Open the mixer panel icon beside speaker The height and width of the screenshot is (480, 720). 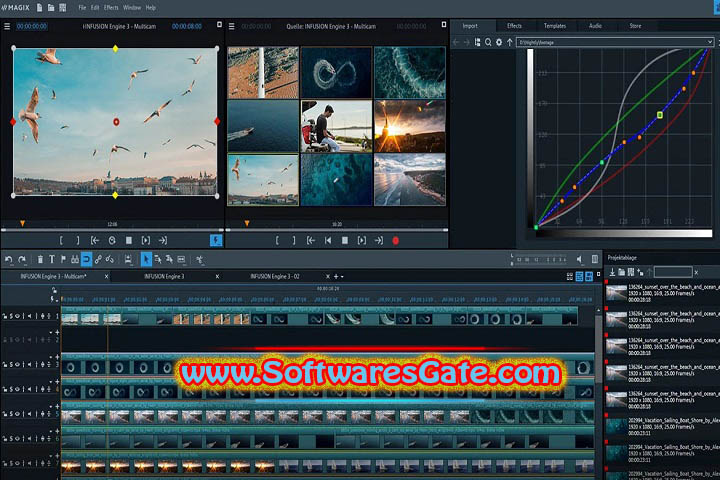(595, 260)
